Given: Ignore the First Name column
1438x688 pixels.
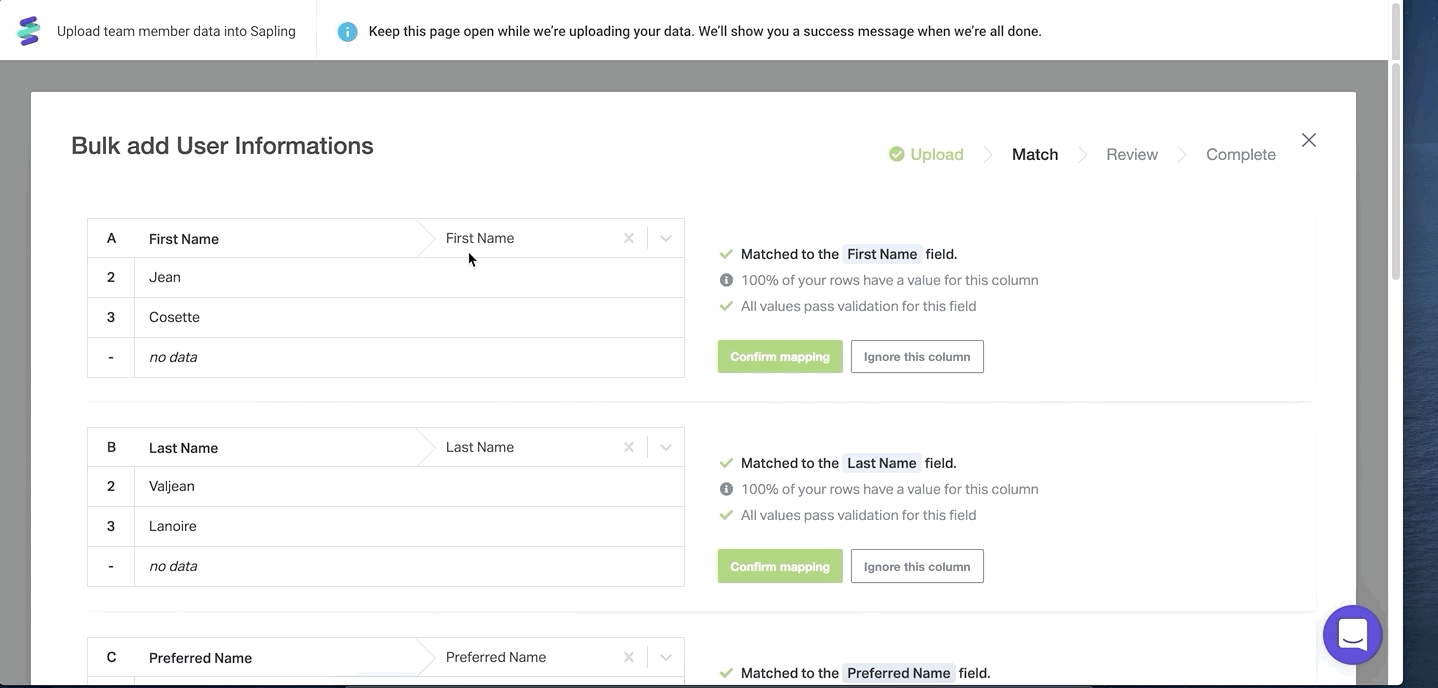Looking at the screenshot, I should coord(917,357).
